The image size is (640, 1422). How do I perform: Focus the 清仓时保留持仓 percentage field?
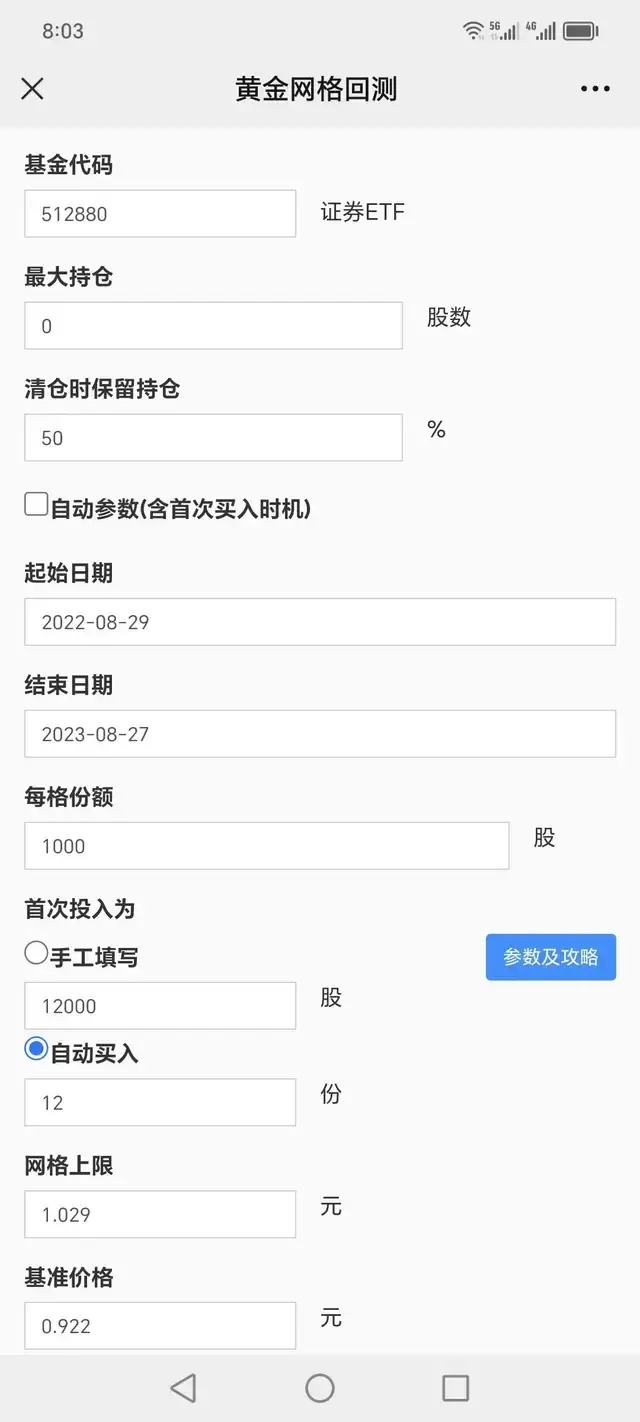tap(213, 438)
